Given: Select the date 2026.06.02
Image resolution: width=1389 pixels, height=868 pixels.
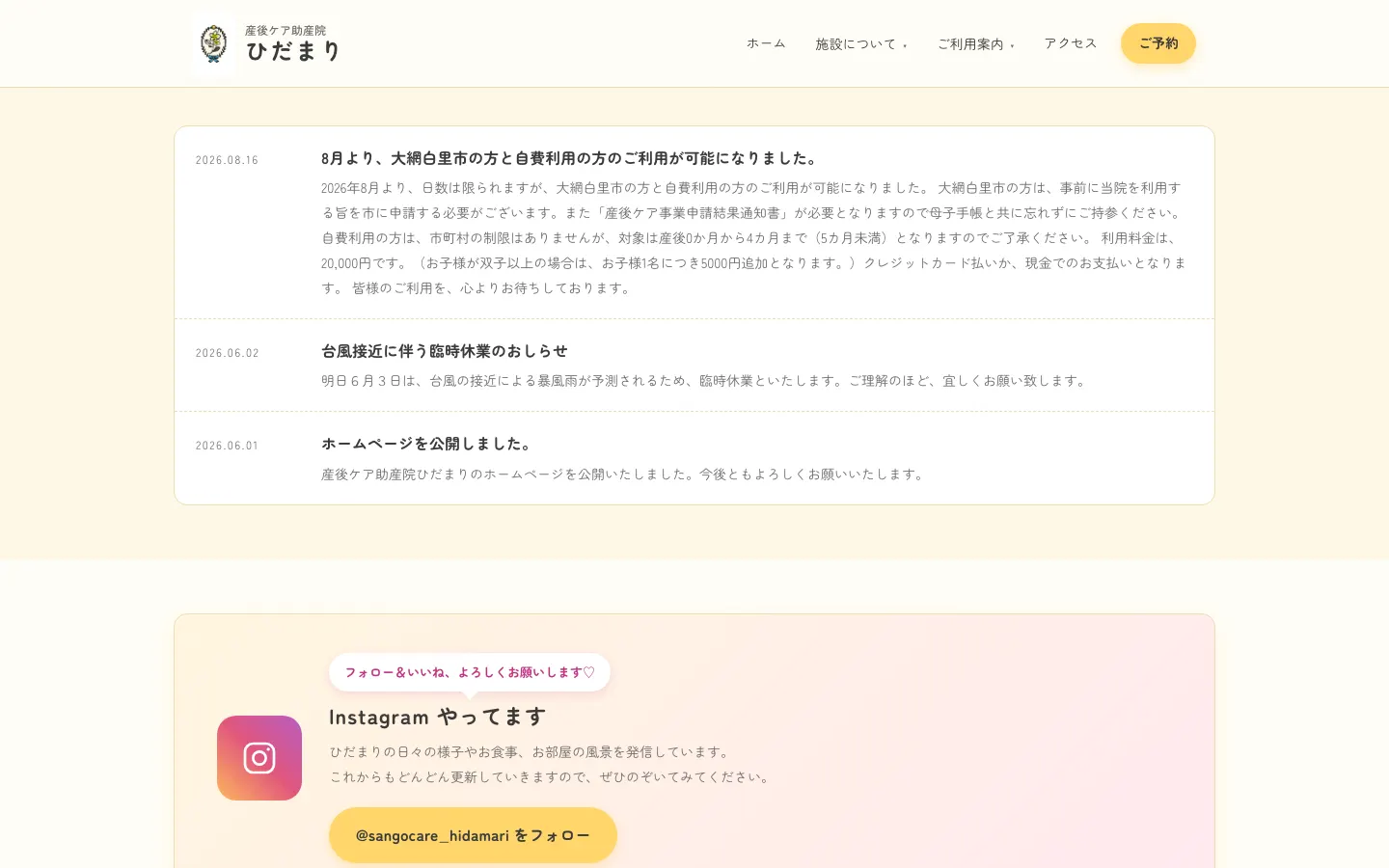Looking at the screenshot, I should [228, 353].
